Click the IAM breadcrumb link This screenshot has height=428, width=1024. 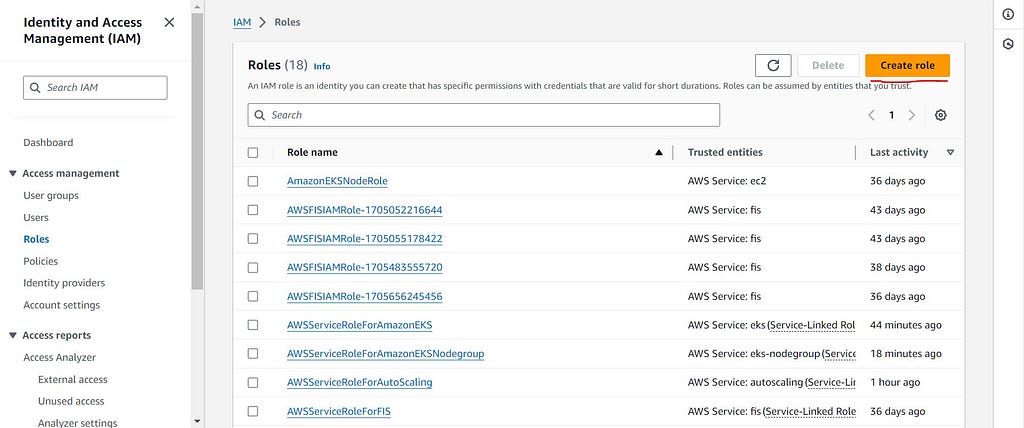click(242, 22)
